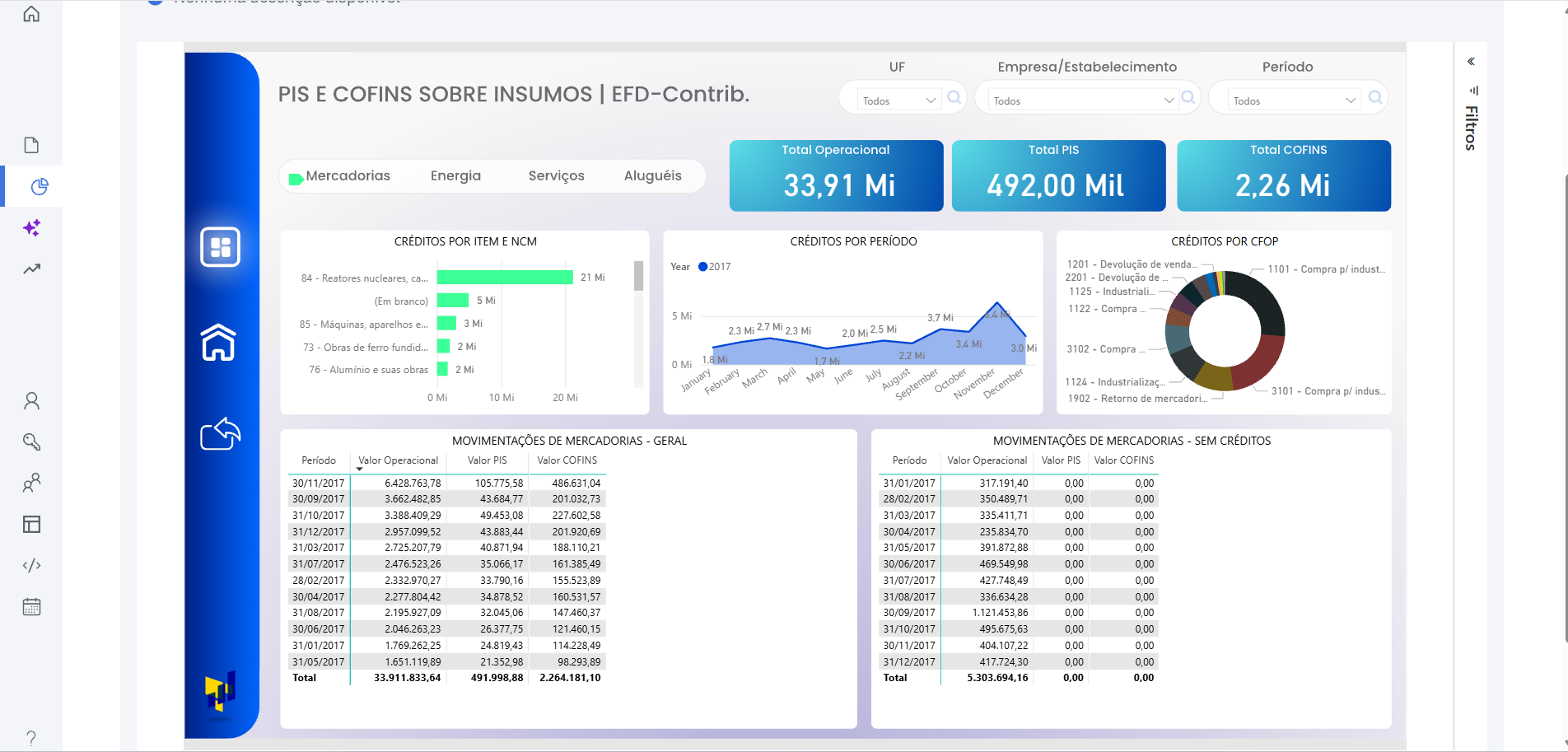The width and height of the screenshot is (1568, 752).
Task: Open the trending line chart icon
Action: (31, 269)
